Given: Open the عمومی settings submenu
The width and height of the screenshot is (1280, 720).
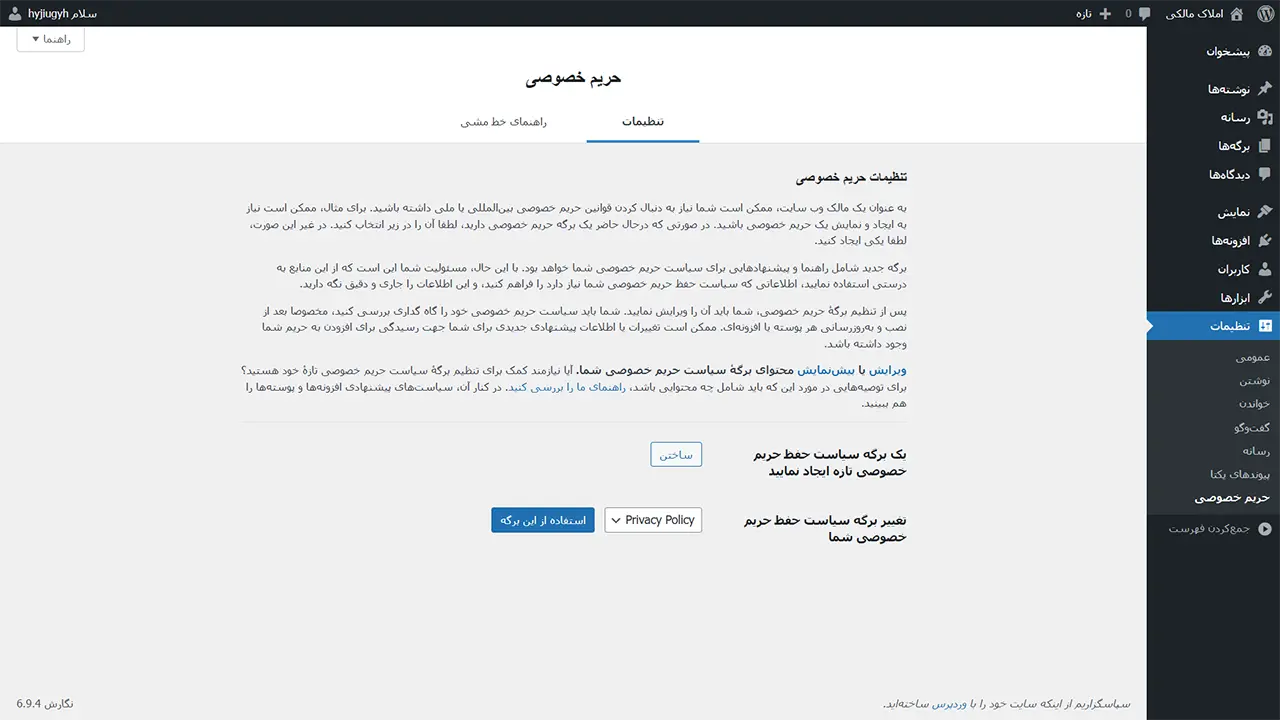Looking at the screenshot, I should pos(1252,358).
